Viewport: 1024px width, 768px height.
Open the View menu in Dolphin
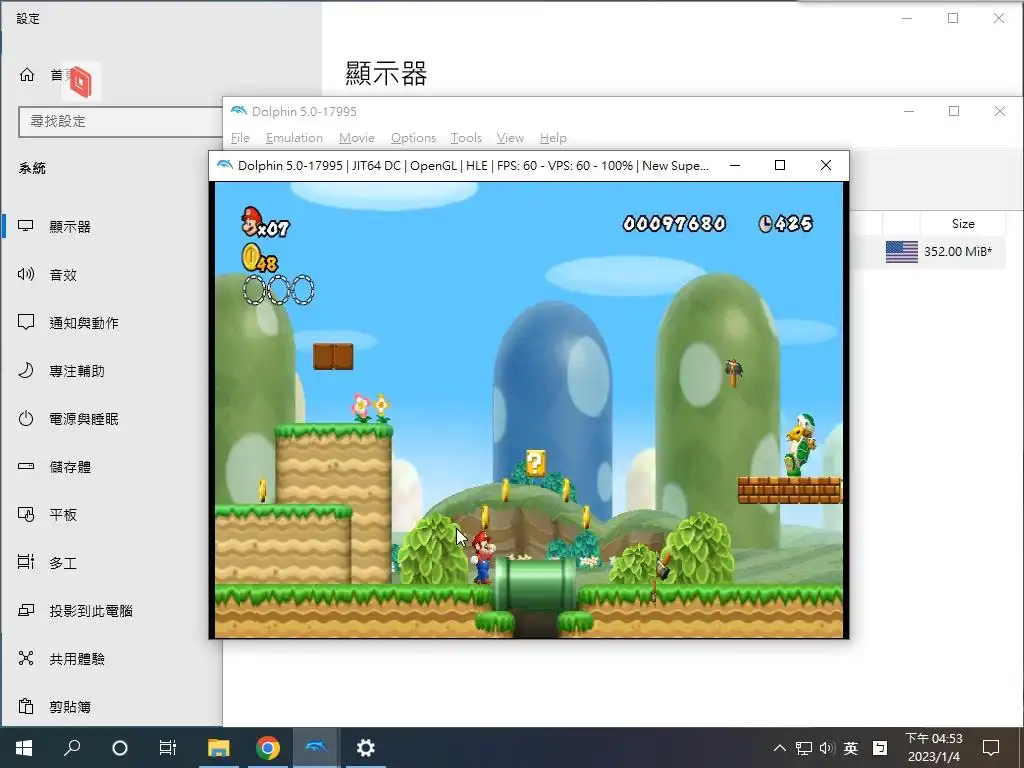[510, 138]
